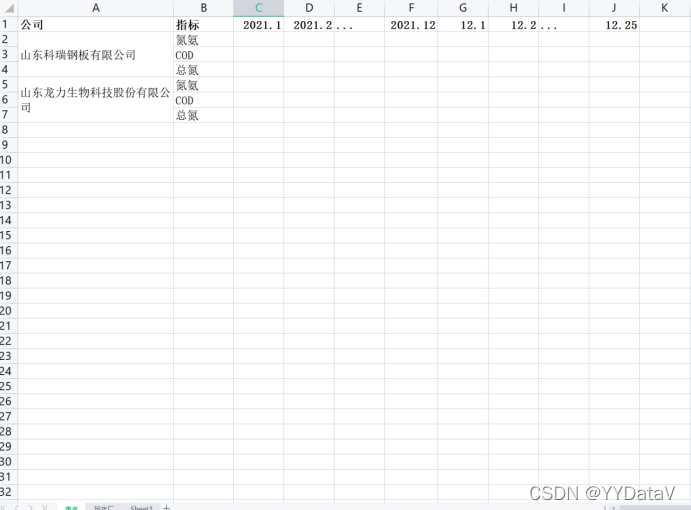
Task: Select column G header
Action: click(463, 8)
